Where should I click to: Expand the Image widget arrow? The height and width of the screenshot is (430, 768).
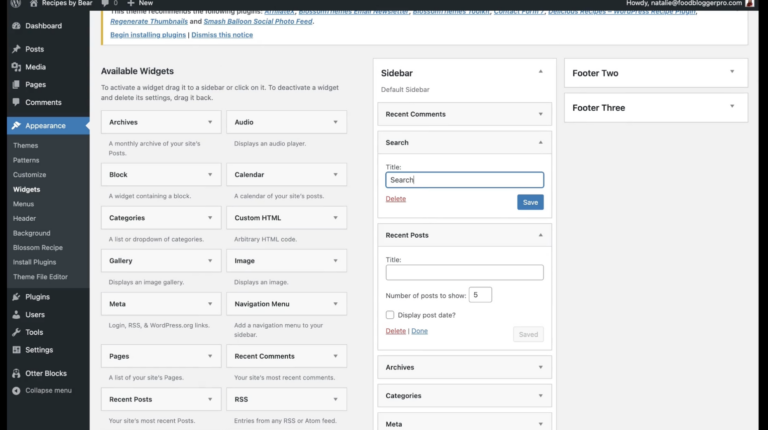(336, 261)
